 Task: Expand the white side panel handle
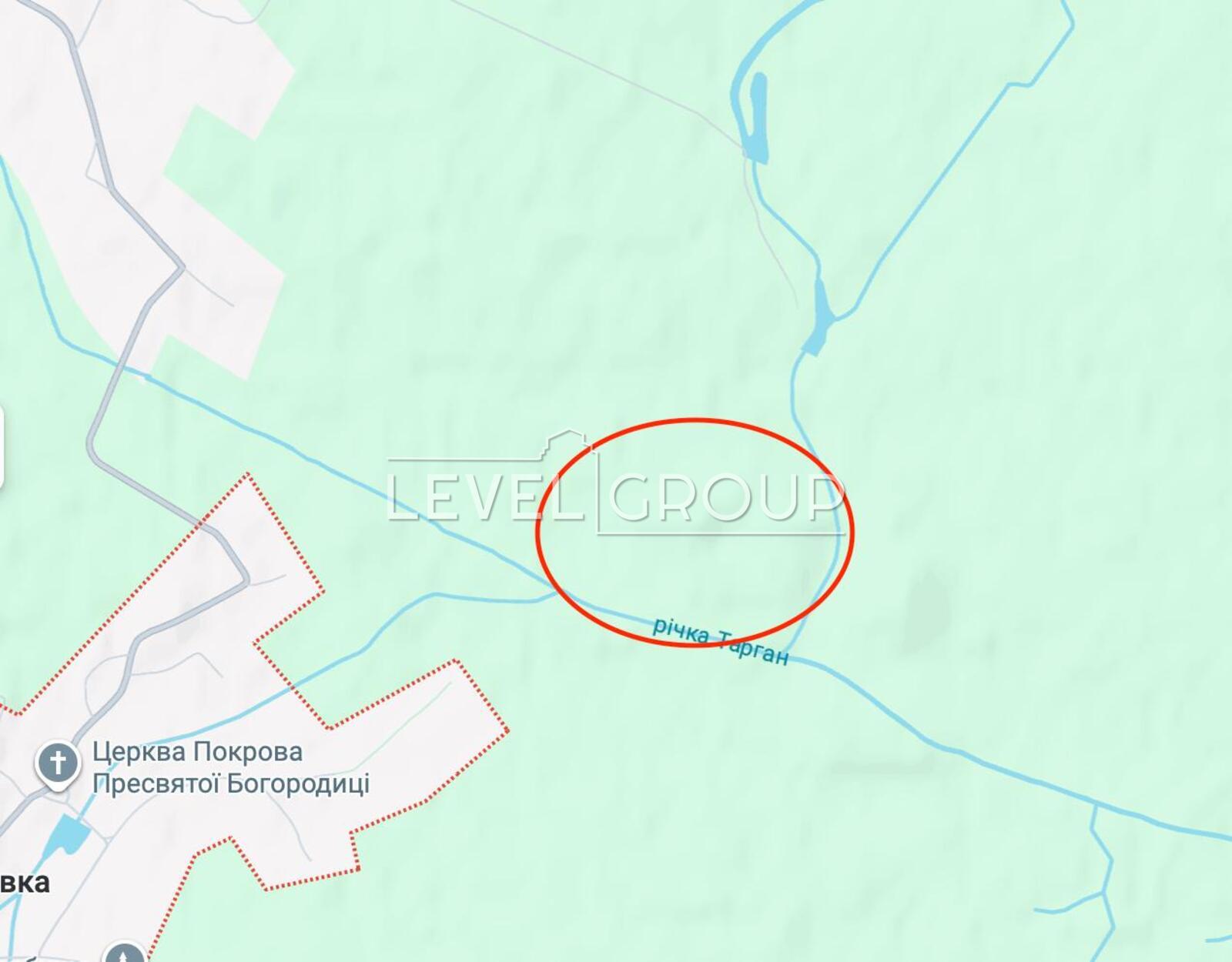2,448
